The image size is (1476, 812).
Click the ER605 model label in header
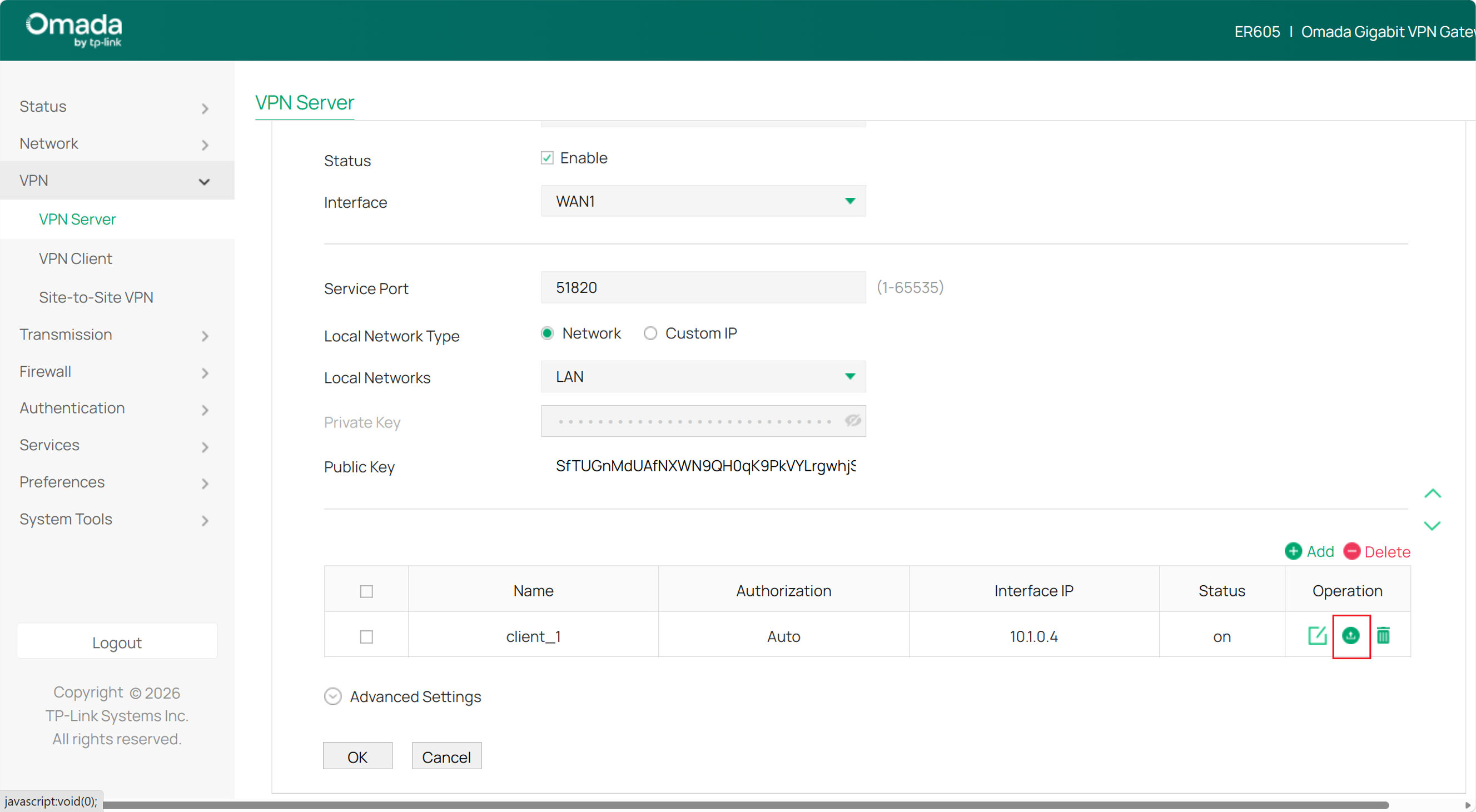coord(1256,32)
